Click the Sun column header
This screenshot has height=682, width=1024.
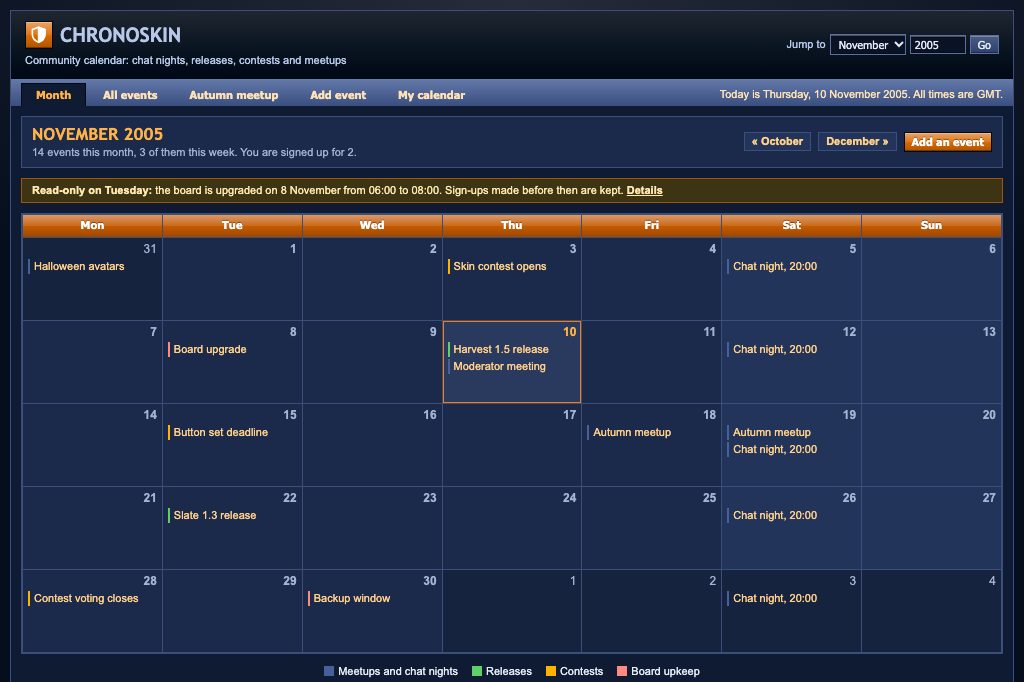click(x=931, y=225)
